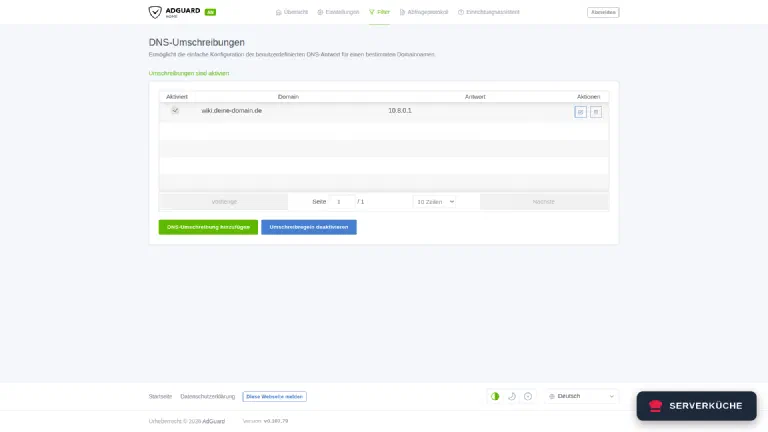Switch to light theme sun icon
Screen dimensions: 768x432
(528, 396)
